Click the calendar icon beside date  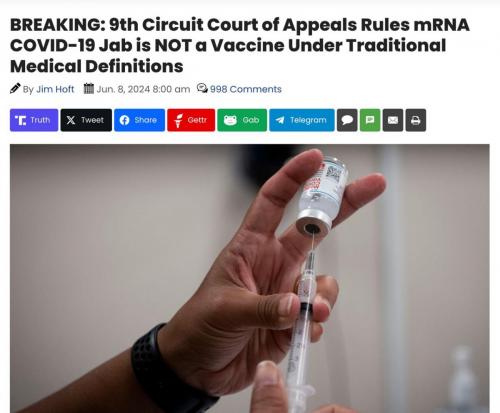click(x=89, y=88)
